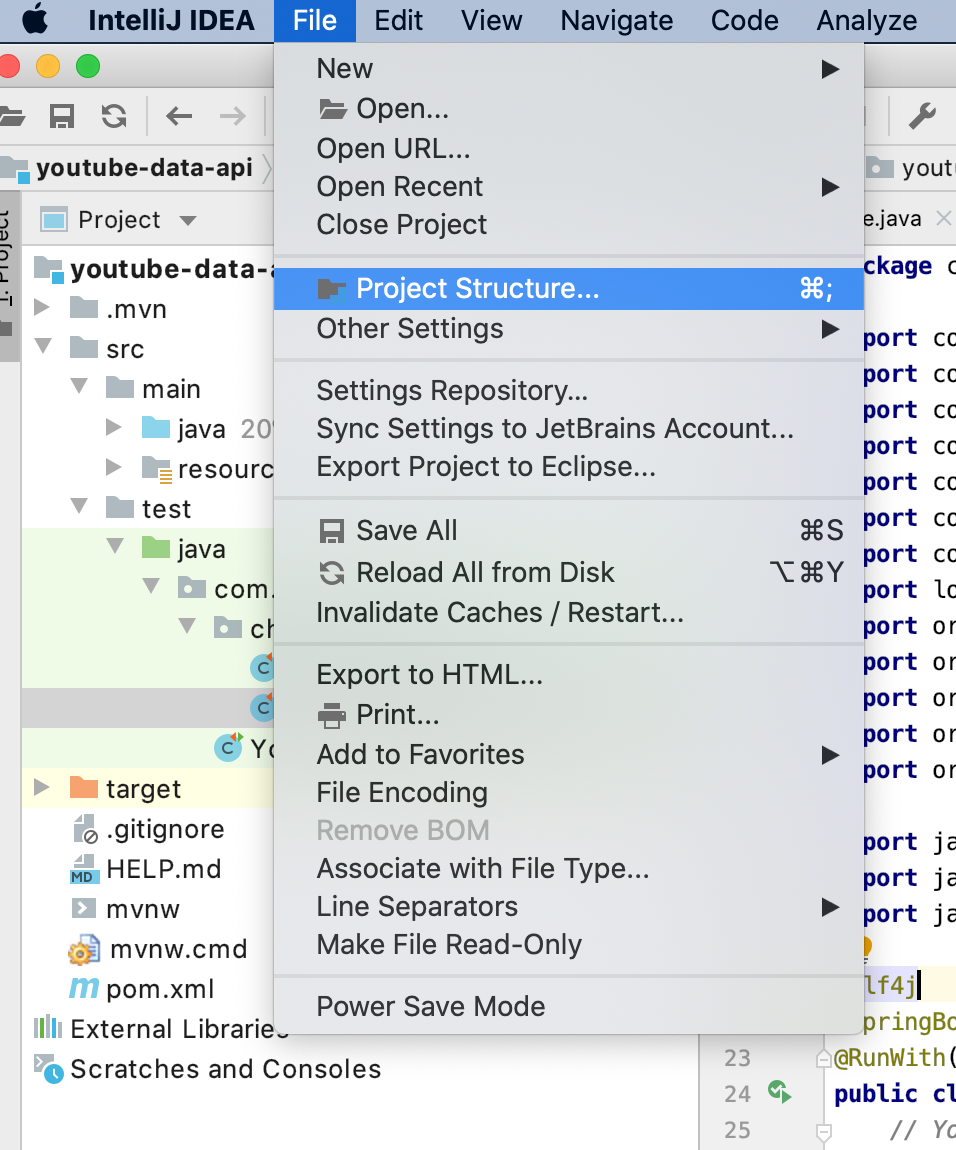Select Export Project to Eclipse...

(x=569, y=467)
